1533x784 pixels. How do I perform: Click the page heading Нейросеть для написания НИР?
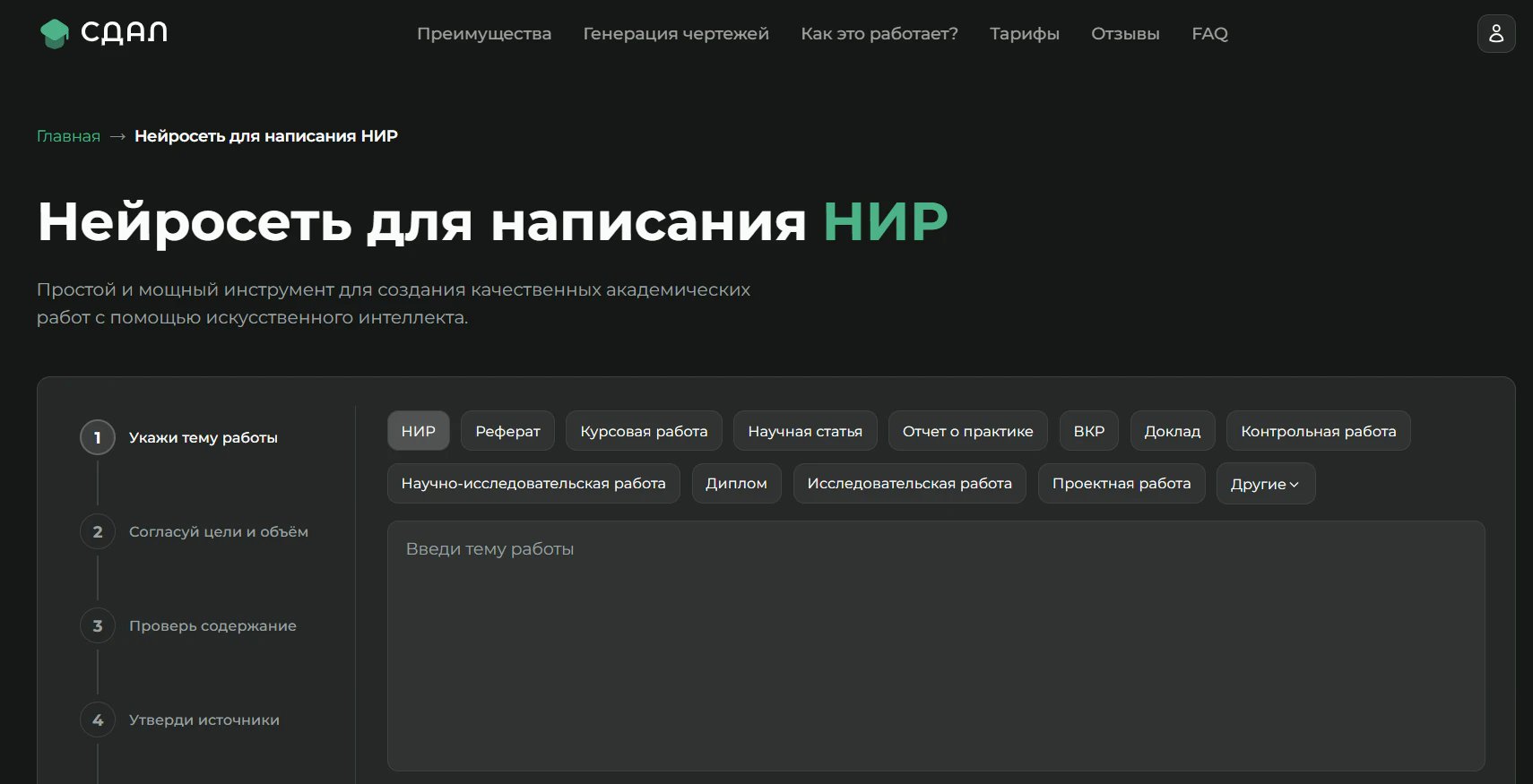(x=492, y=221)
